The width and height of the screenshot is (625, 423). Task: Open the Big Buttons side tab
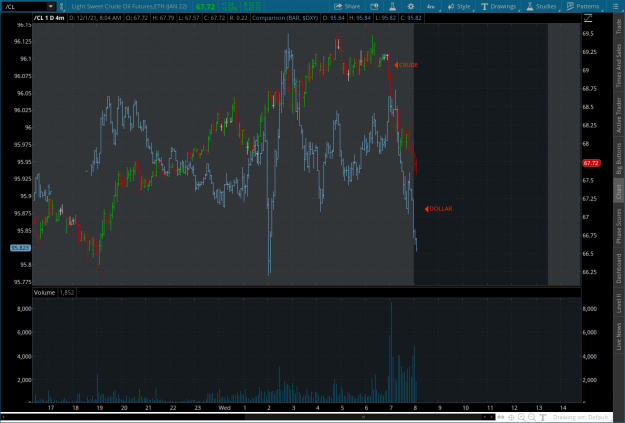619,159
